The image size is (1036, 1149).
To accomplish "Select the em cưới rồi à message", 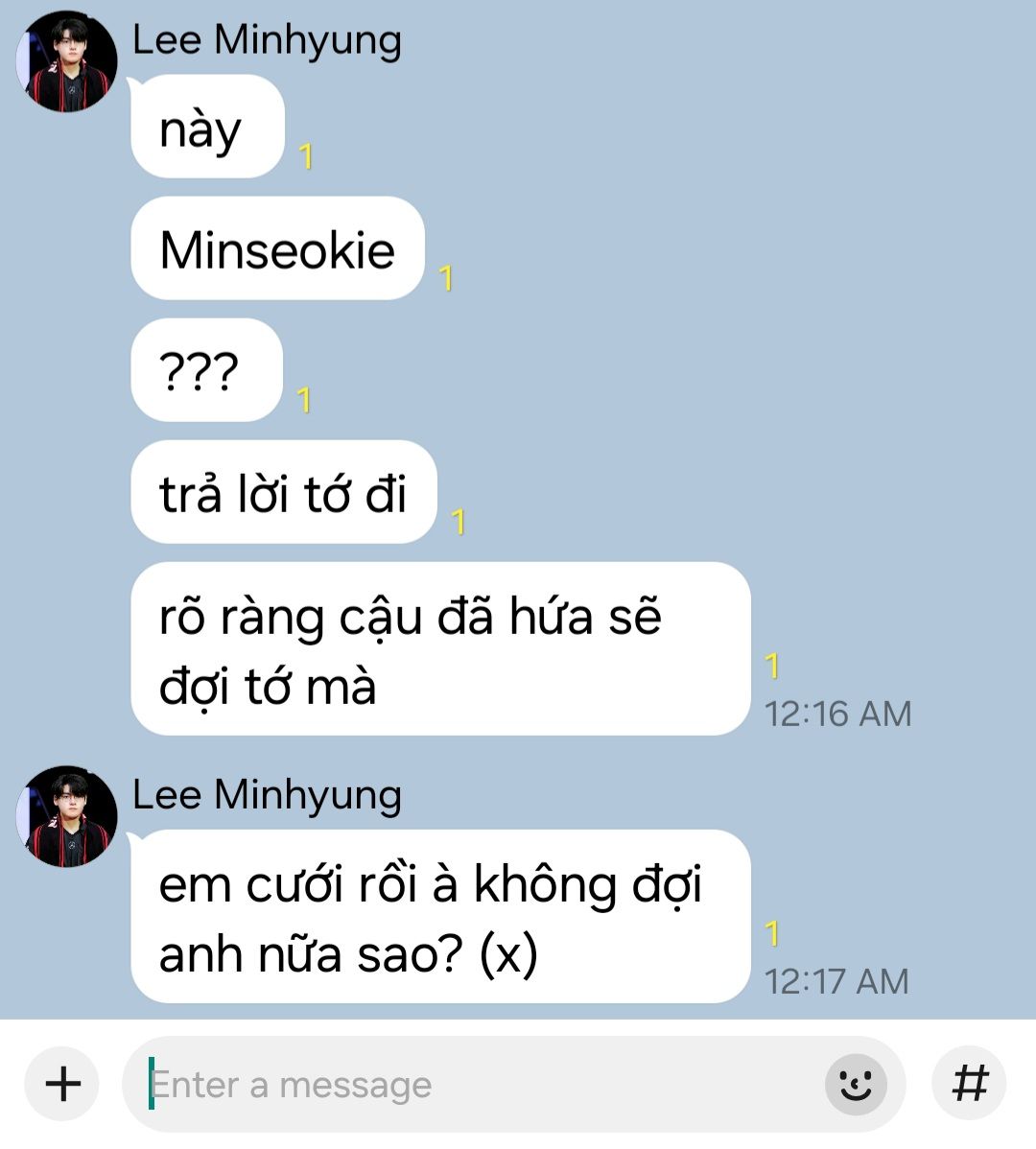I will (440, 917).
